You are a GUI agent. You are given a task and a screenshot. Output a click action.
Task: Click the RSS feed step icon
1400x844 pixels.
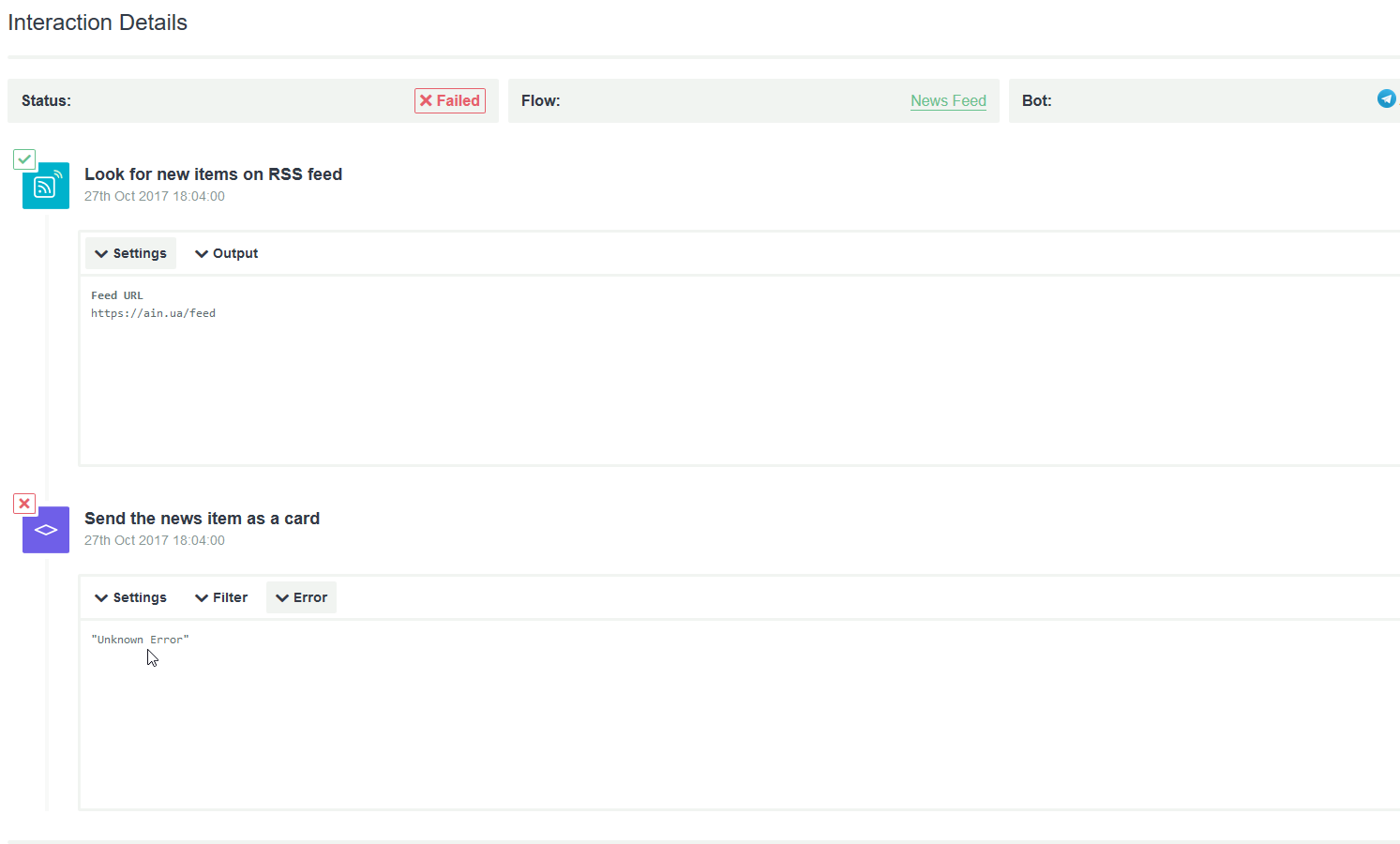tap(46, 186)
